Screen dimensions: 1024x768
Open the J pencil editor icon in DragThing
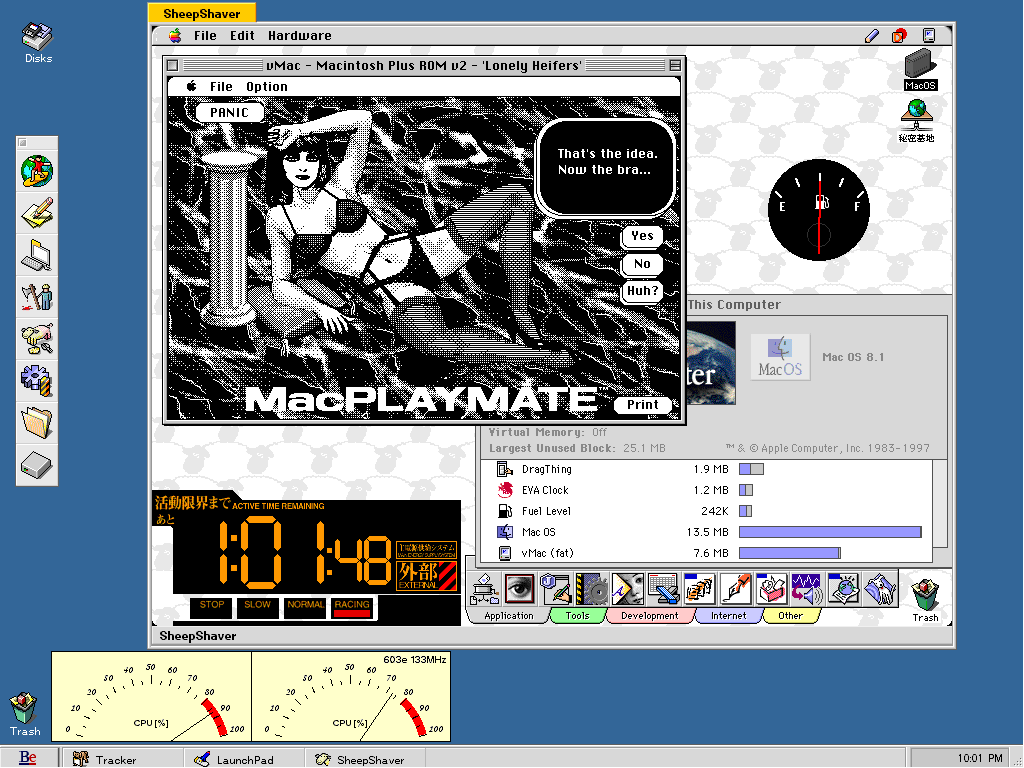pyautogui.click(x=556, y=589)
